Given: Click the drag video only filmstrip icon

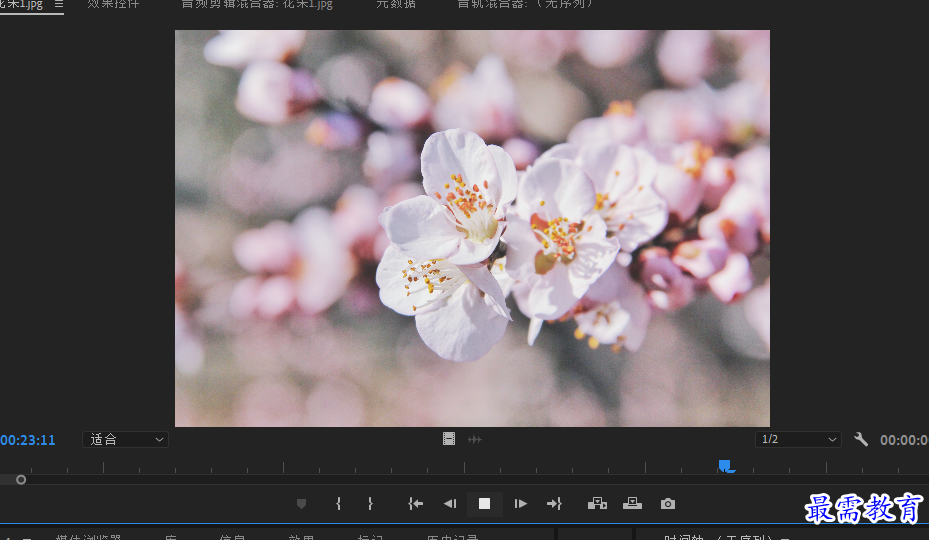Looking at the screenshot, I should coord(449,439).
